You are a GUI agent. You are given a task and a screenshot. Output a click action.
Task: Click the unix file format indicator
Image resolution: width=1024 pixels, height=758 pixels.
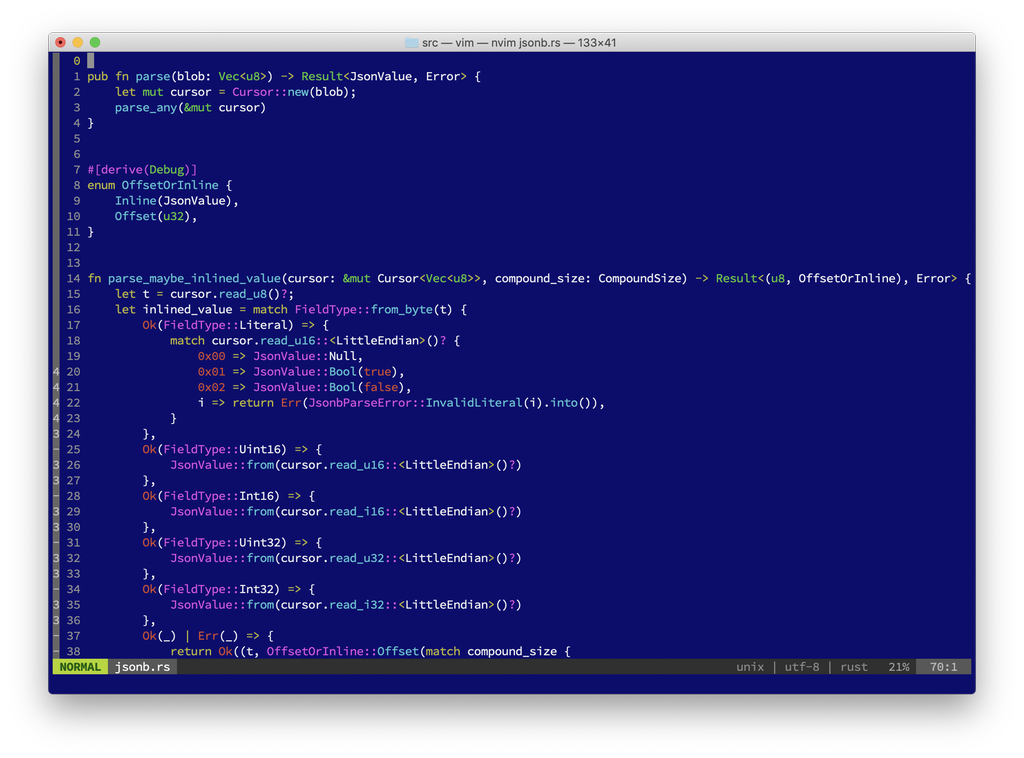coord(750,666)
